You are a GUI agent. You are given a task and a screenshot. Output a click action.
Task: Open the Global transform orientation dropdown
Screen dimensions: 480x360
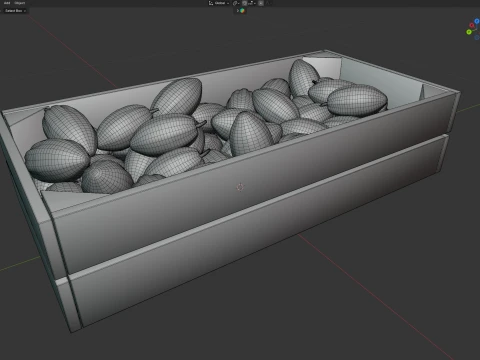tap(219, 3)
